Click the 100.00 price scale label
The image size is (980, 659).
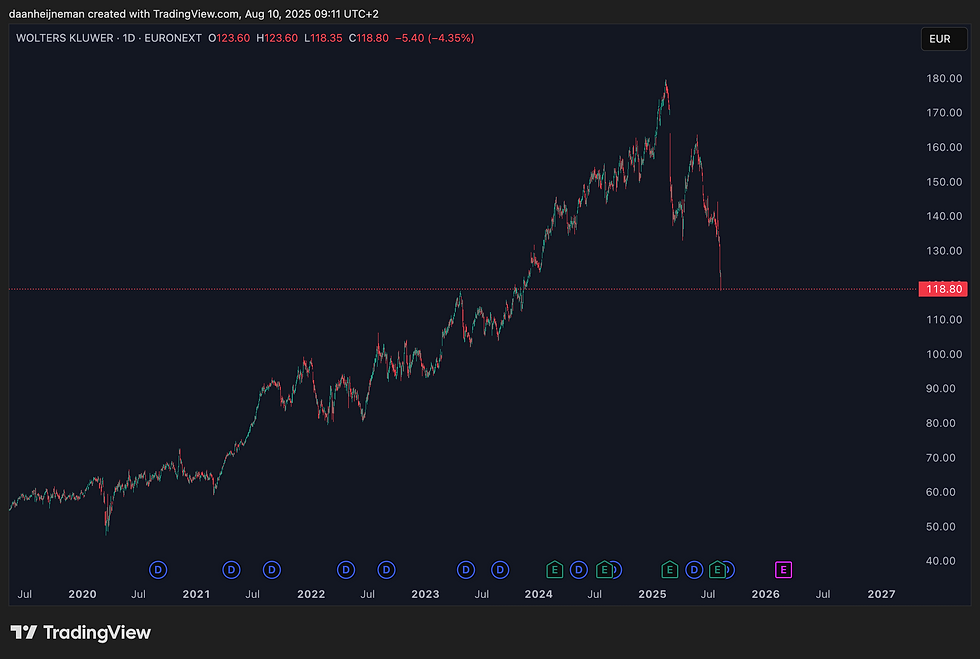click(x=944, y=354)
